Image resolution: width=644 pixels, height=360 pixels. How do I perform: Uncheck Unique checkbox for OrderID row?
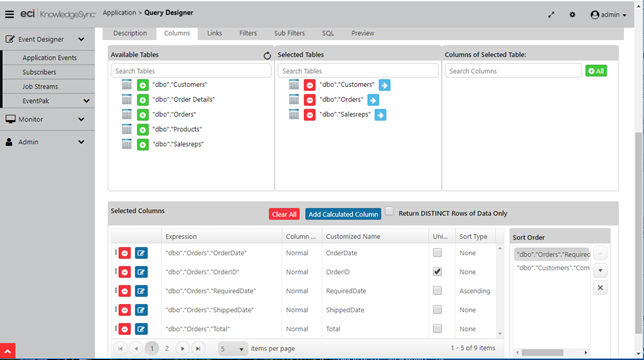tap(437, 271)
